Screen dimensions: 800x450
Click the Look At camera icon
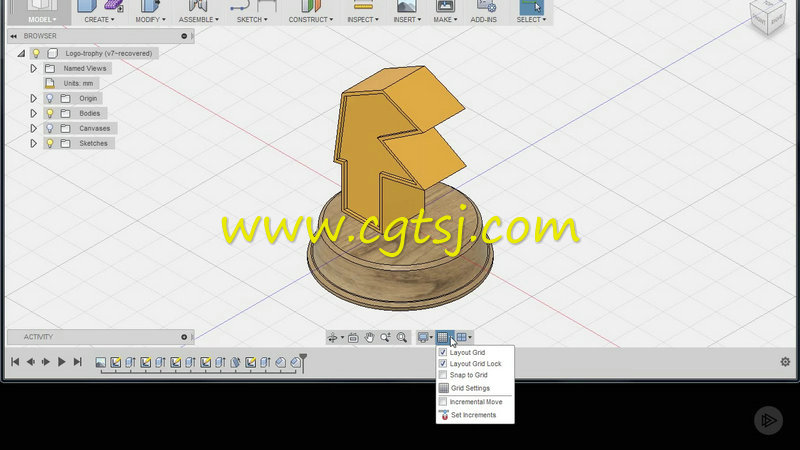[353, 337]
